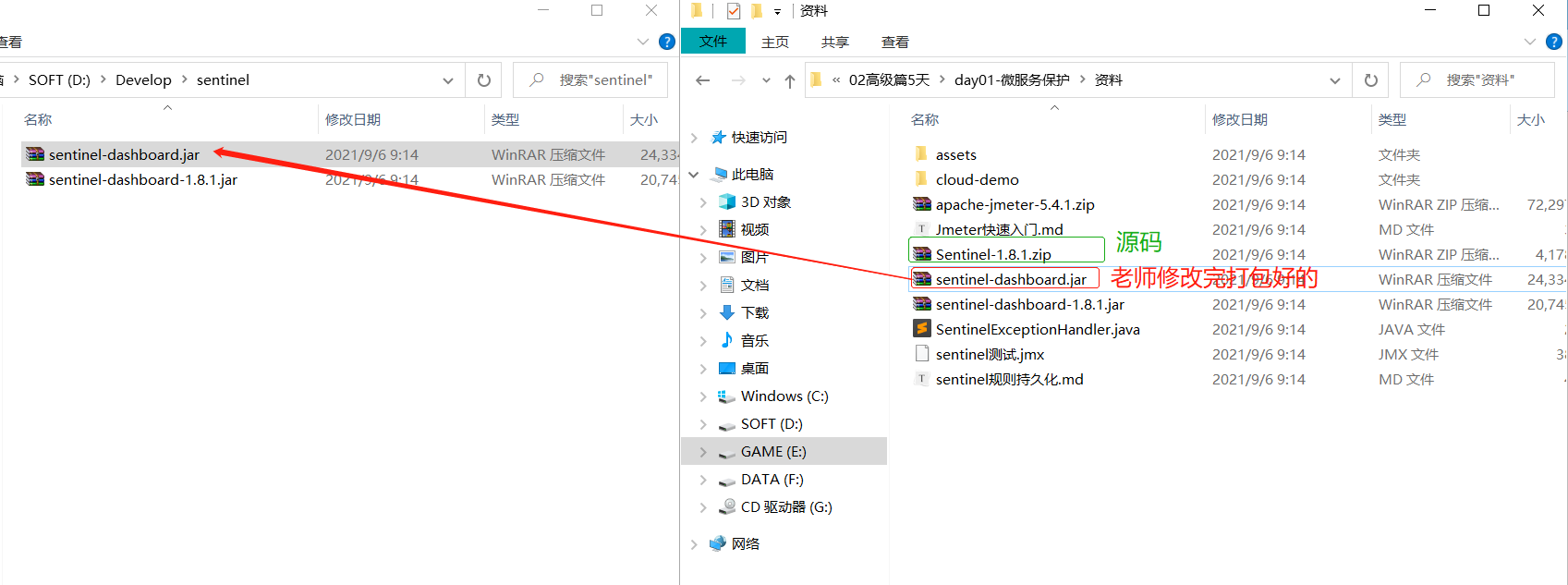Click the 视频 icon in navigation pane
The height and width of the screenshot is (585, 1568).
(727, 229)
